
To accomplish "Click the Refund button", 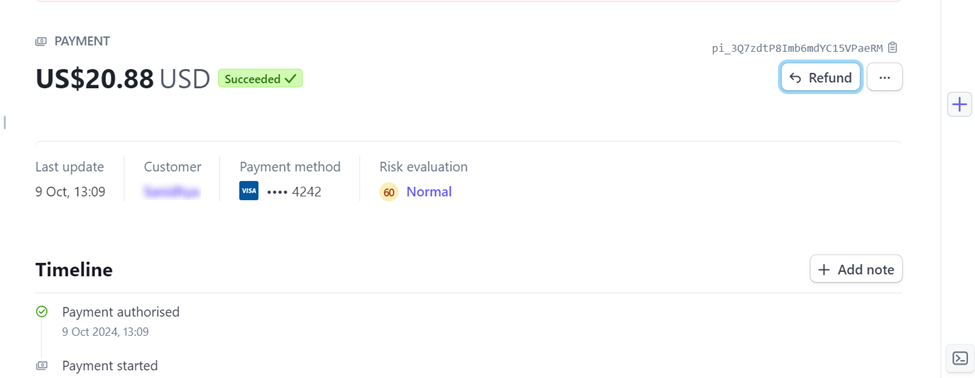I will point(820,78).
